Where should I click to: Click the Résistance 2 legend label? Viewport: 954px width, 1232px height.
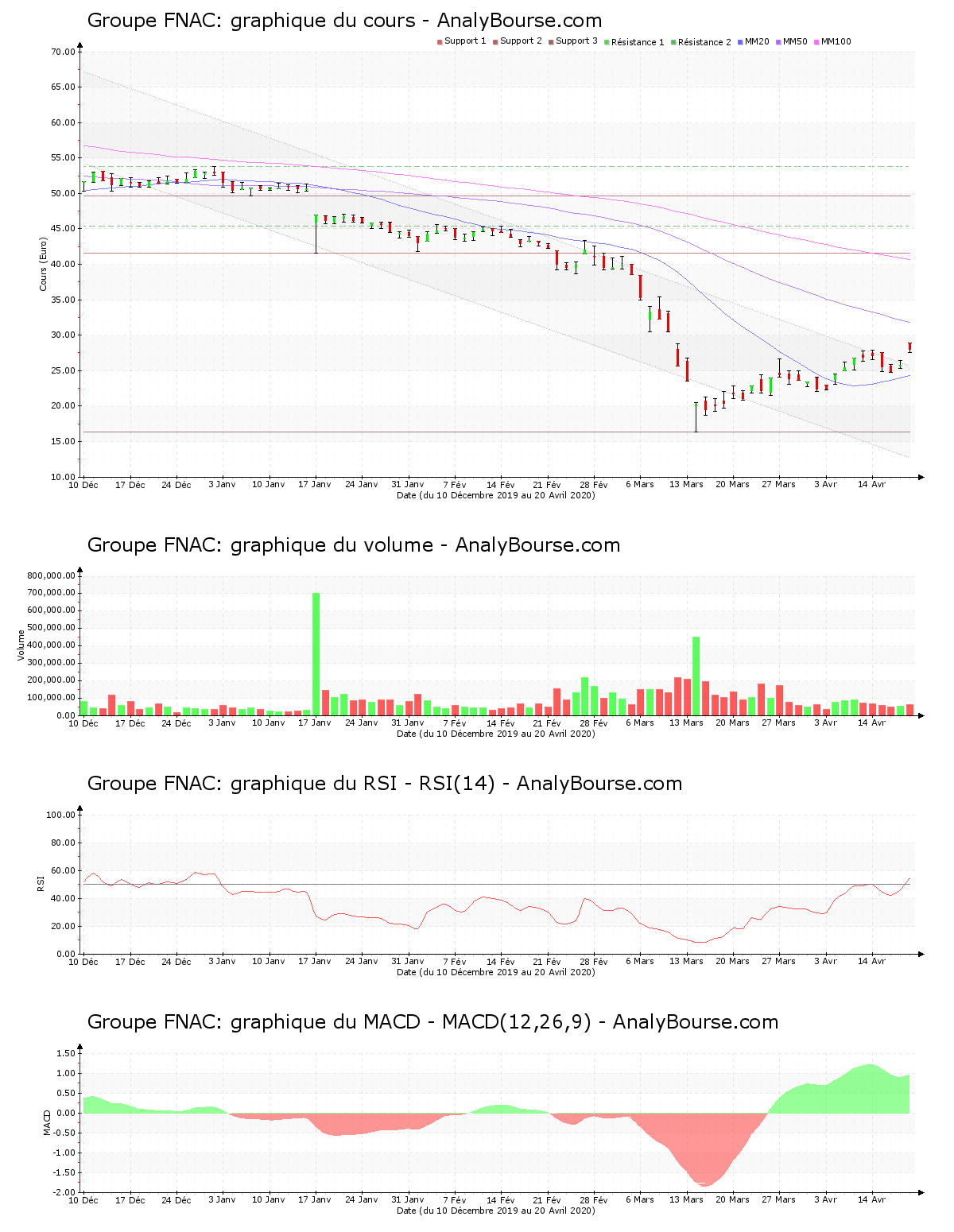point(704,42)
